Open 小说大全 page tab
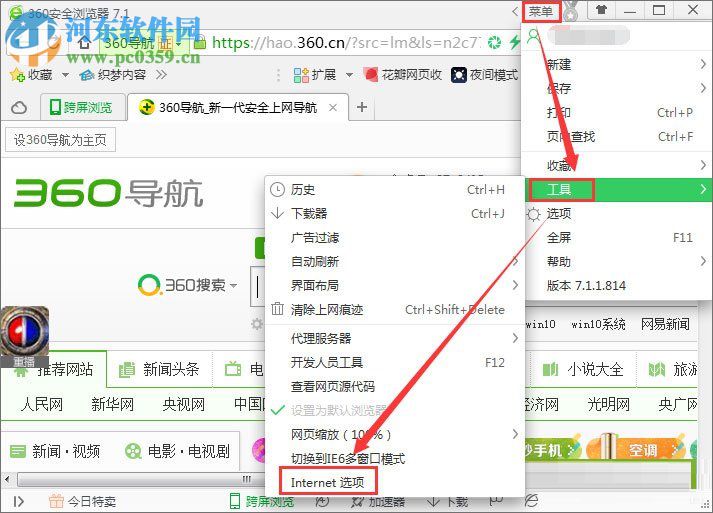 tap(582, 369)
